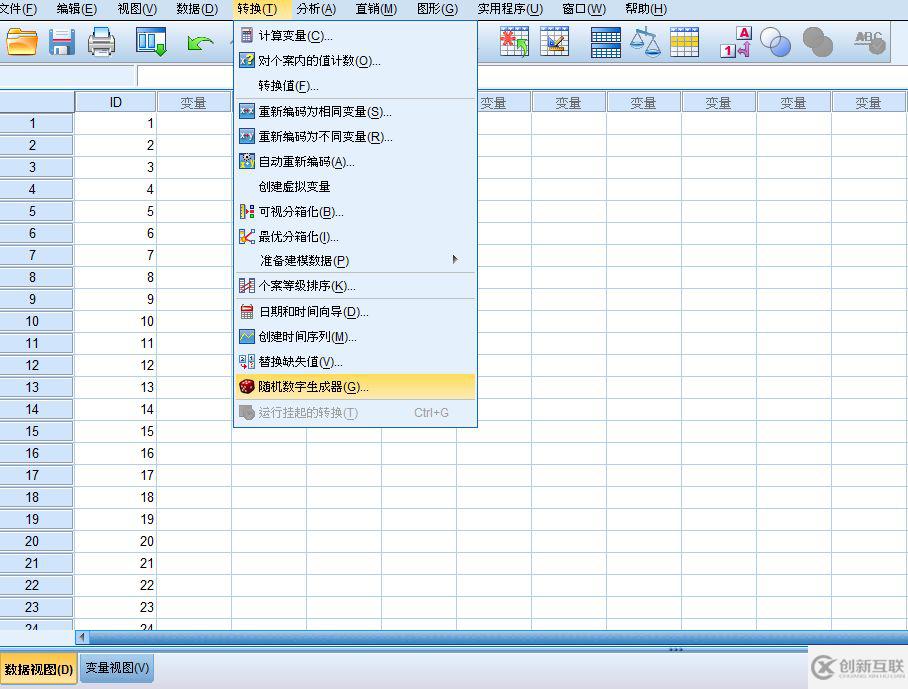Open the Split File tool icon
The image size is (908, 689).
click(606, 42)
